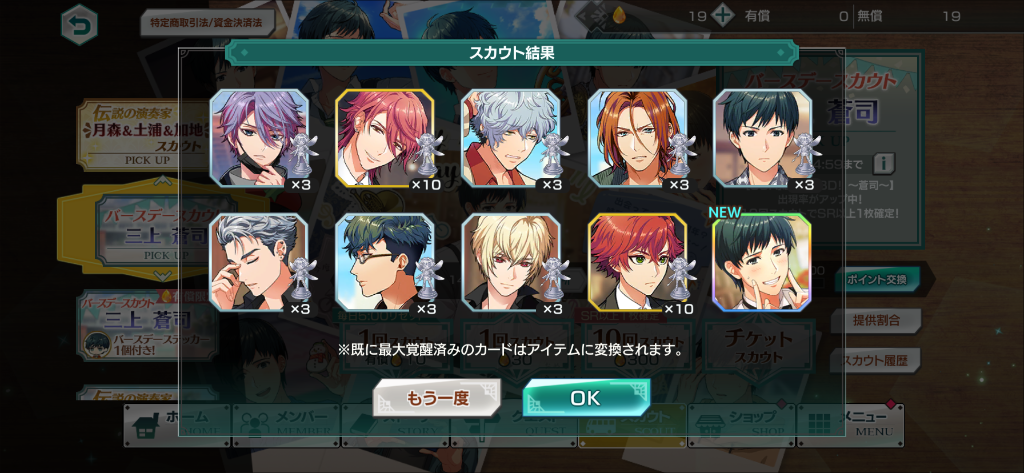Select the purple-haired character card
This screenshot has width=1024, height=473.
(x=259, y=138)
